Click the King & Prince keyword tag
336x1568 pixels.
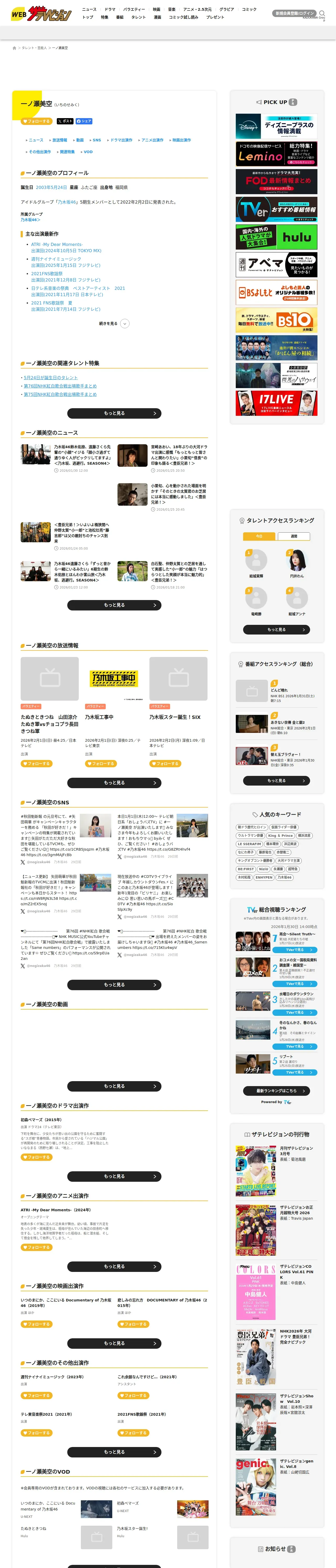click(281, 836)
